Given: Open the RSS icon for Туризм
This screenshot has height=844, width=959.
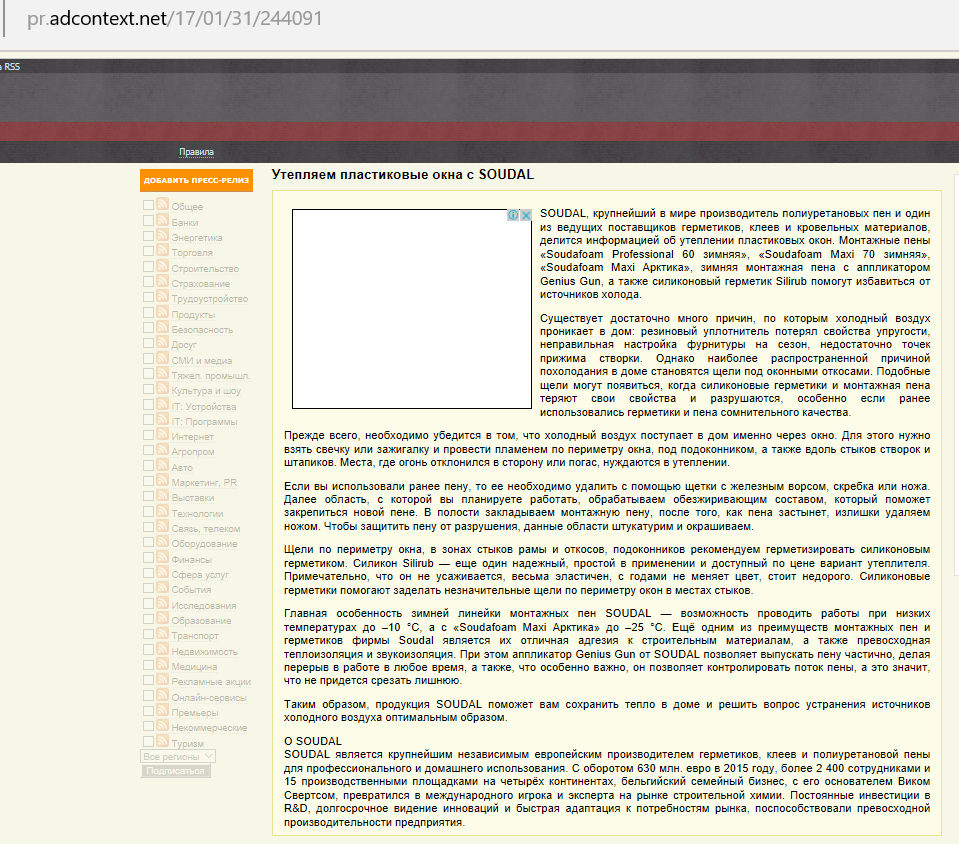Looking at the screenshot, I should pos(162,741).
